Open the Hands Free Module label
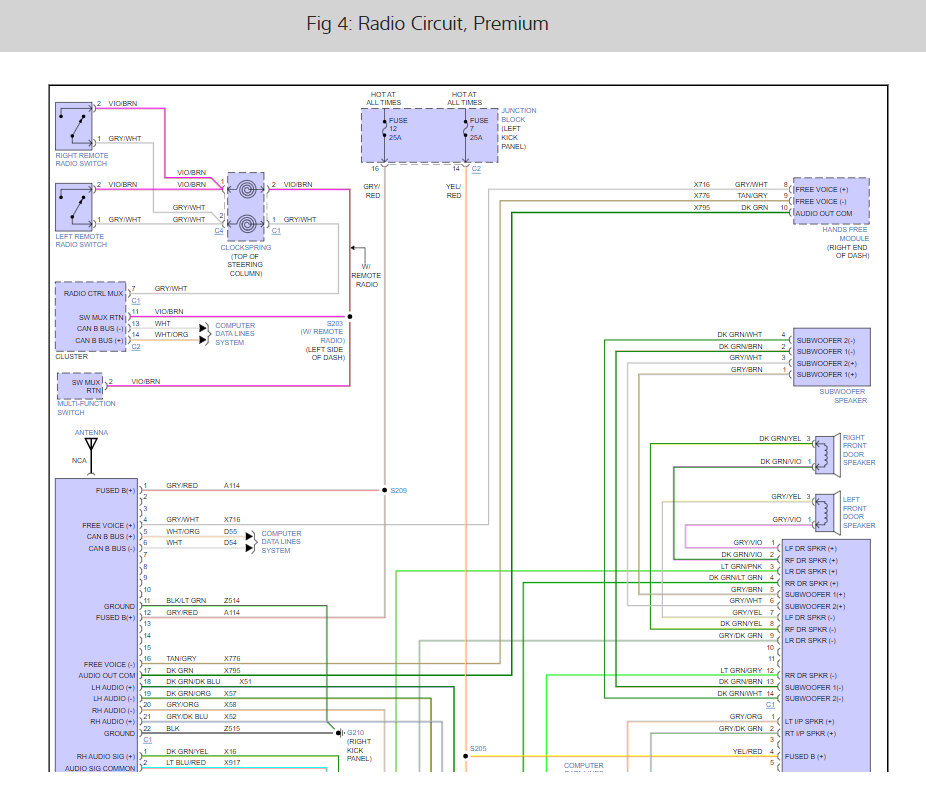The width and height of the screenshot is (926, 801). point(846,234)
